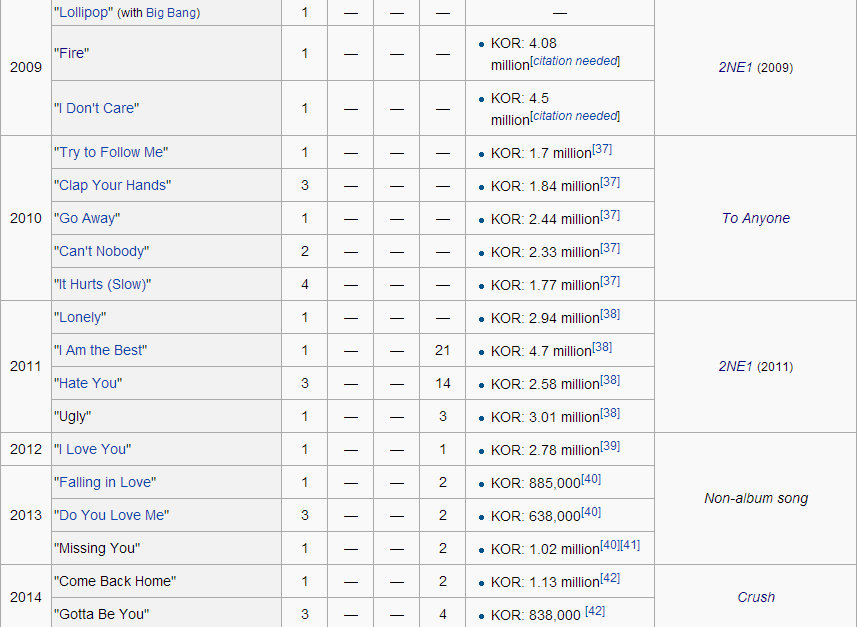This screenshot has width=858, height=627.
Task: Open "Try to Follow Me" link
Action: pos(111,152)
